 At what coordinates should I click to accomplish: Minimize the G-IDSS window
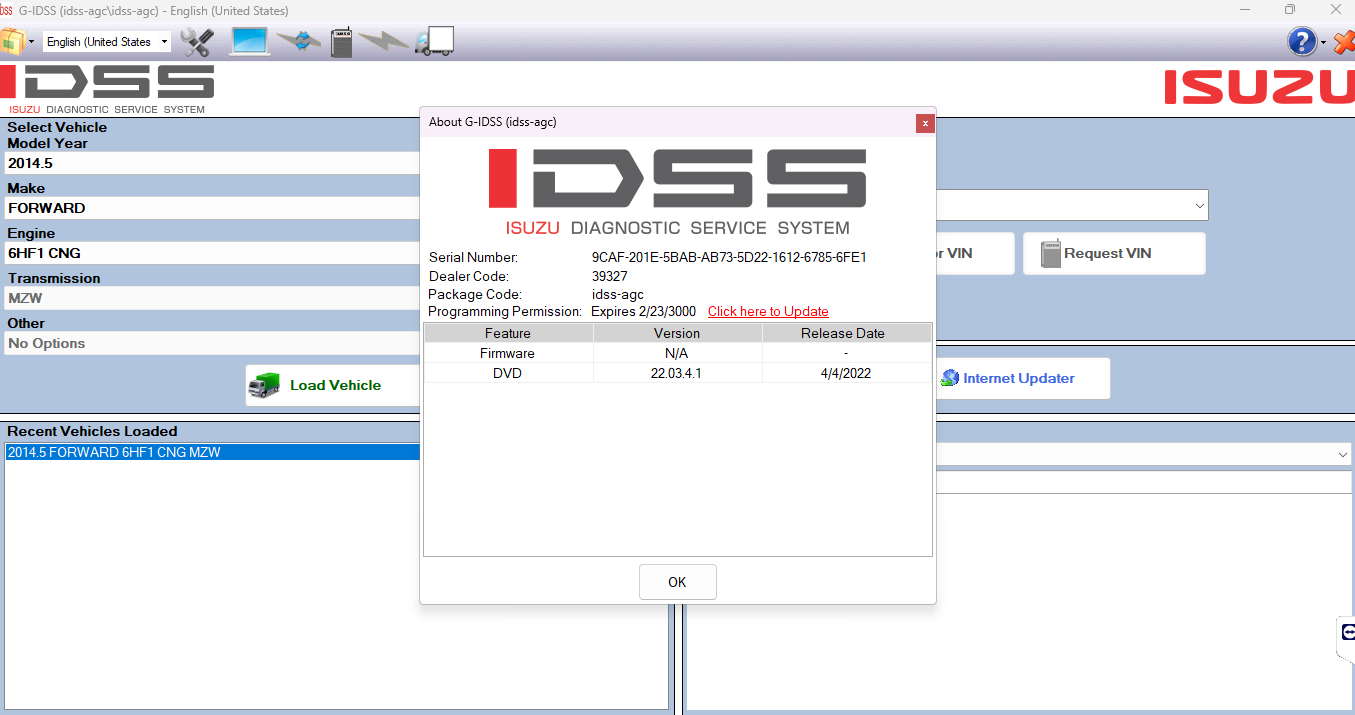1243,10
